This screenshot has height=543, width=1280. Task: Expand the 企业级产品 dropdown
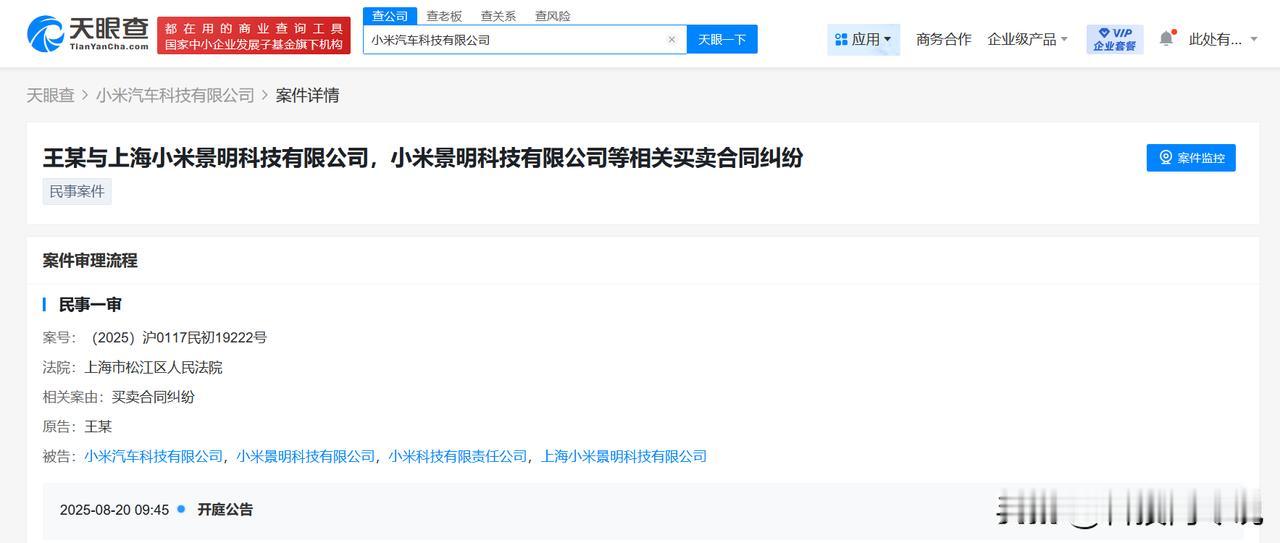tap(1028, 39)
